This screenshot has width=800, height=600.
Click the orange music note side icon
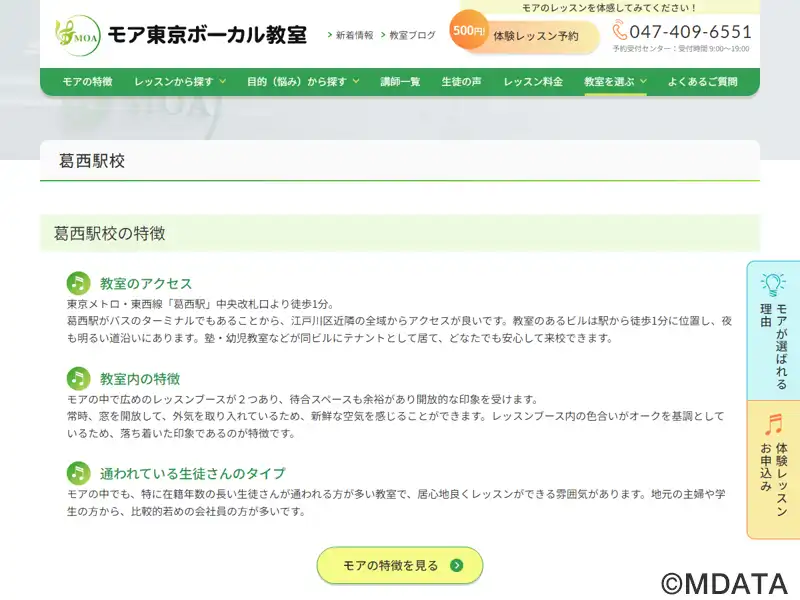[x=773, y=424]
